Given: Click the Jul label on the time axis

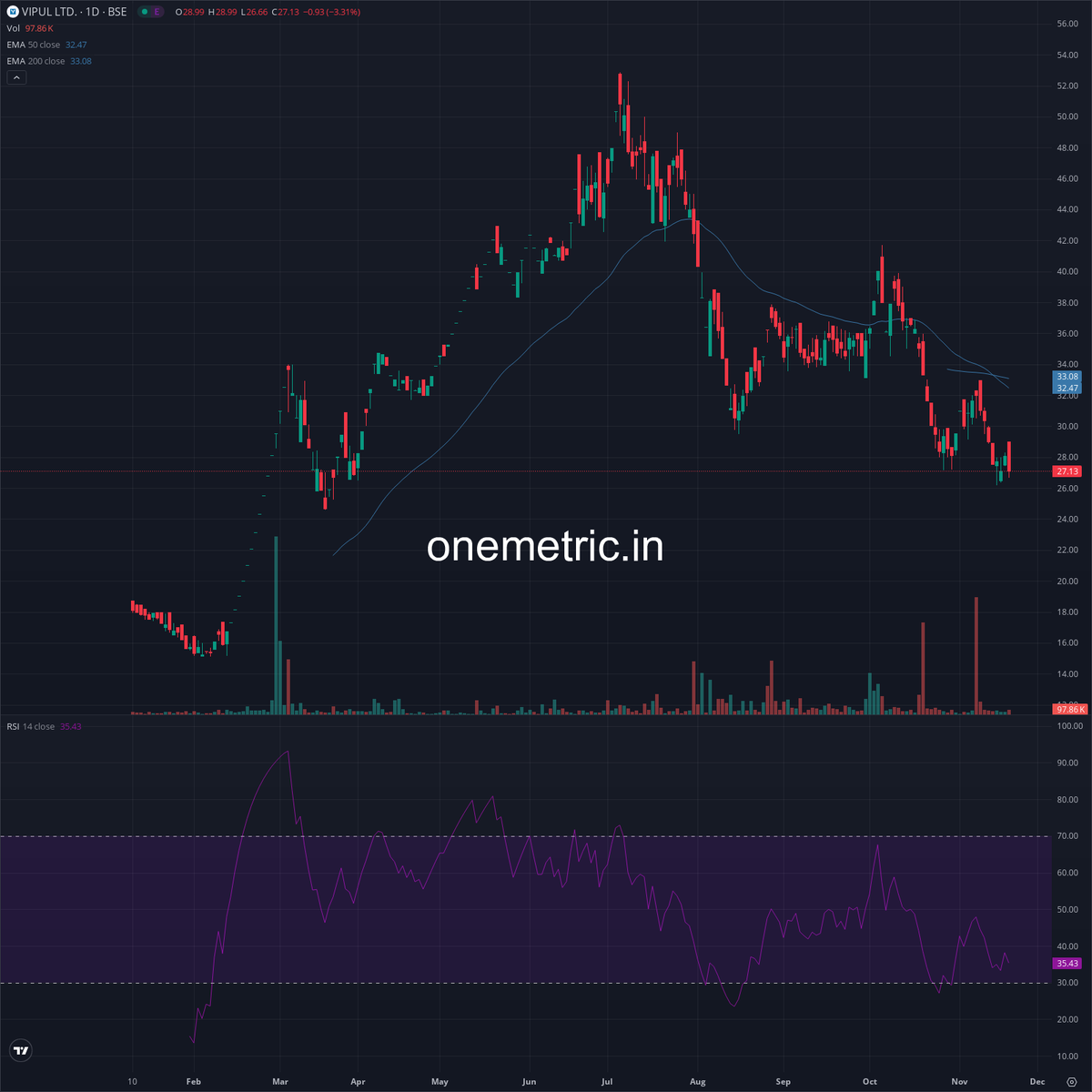Looking at the screenshot, I should tap(605, 1081).
